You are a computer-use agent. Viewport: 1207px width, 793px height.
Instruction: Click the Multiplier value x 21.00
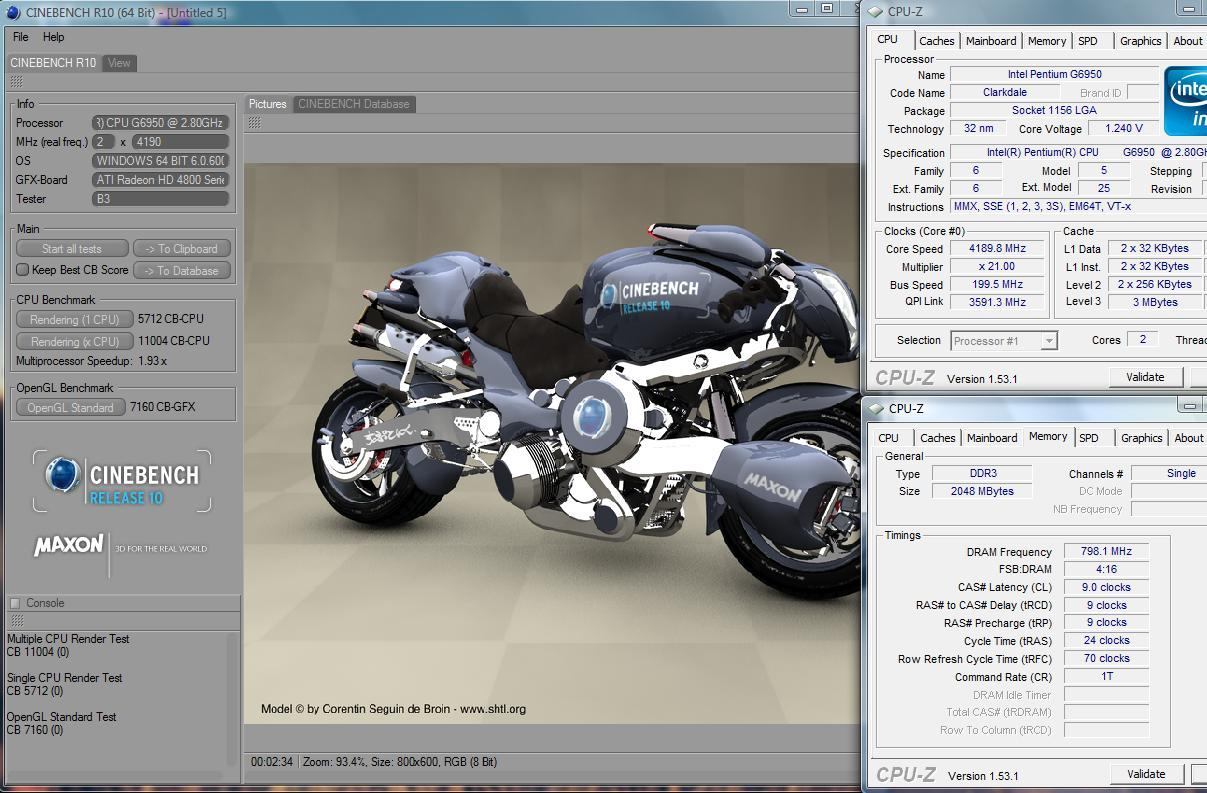click(997, 267)
